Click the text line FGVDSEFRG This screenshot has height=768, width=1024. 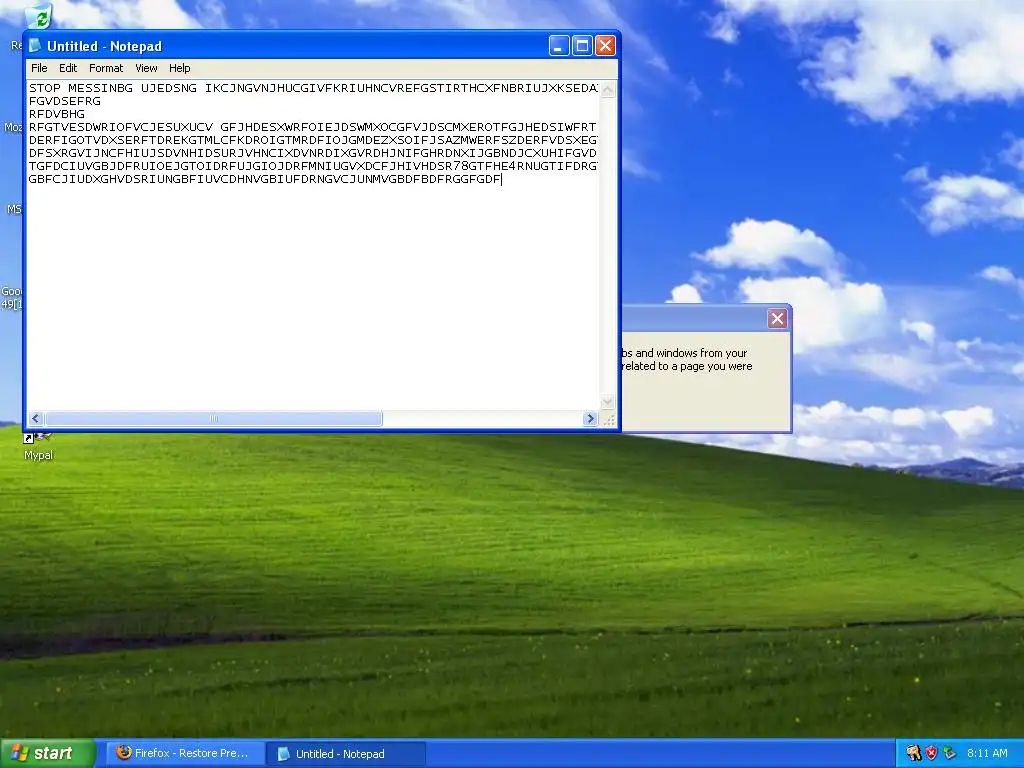click(65, 101)
